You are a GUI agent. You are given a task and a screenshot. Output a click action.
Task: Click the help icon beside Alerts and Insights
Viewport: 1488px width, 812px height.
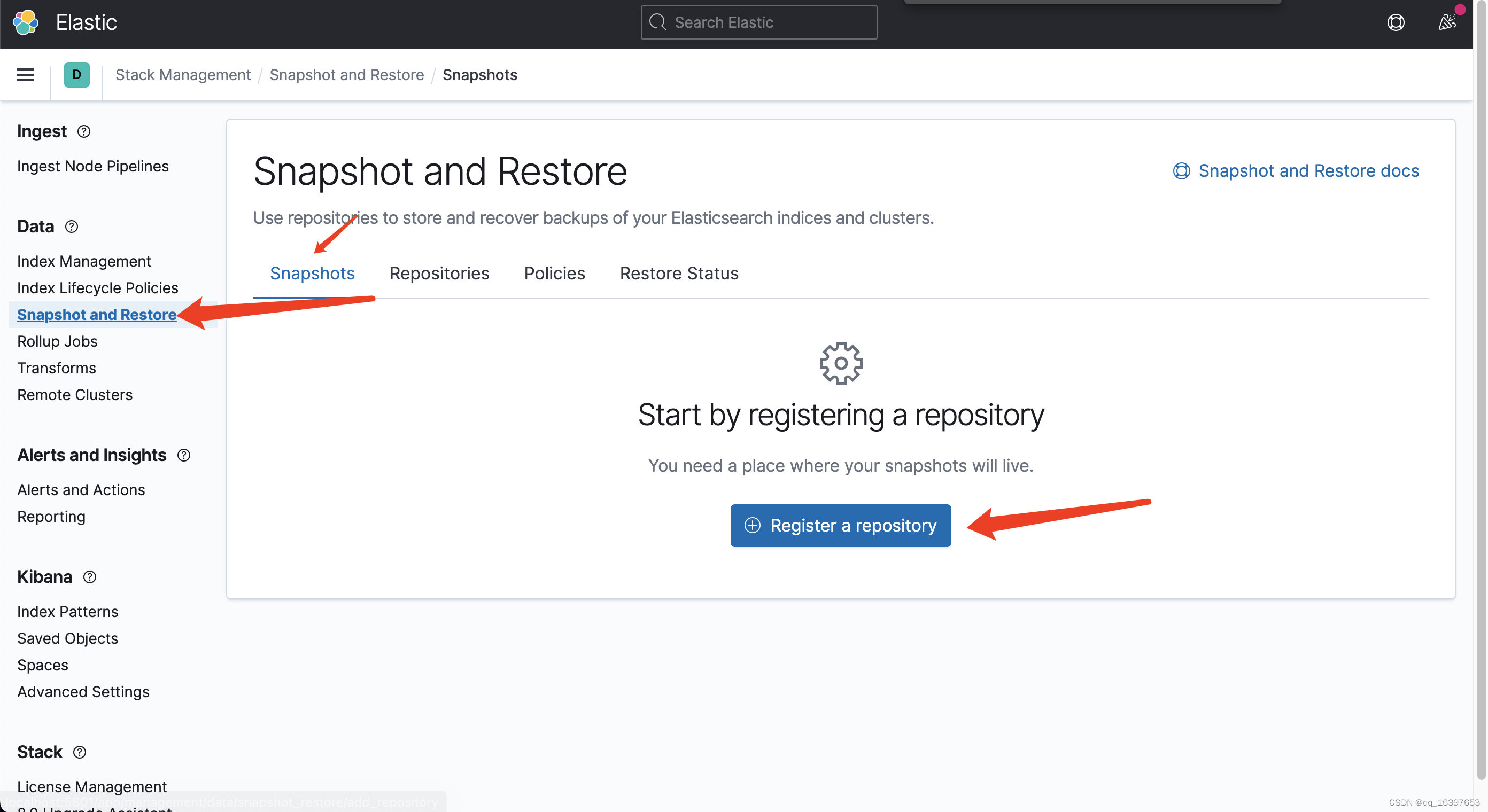pos(184,455)
